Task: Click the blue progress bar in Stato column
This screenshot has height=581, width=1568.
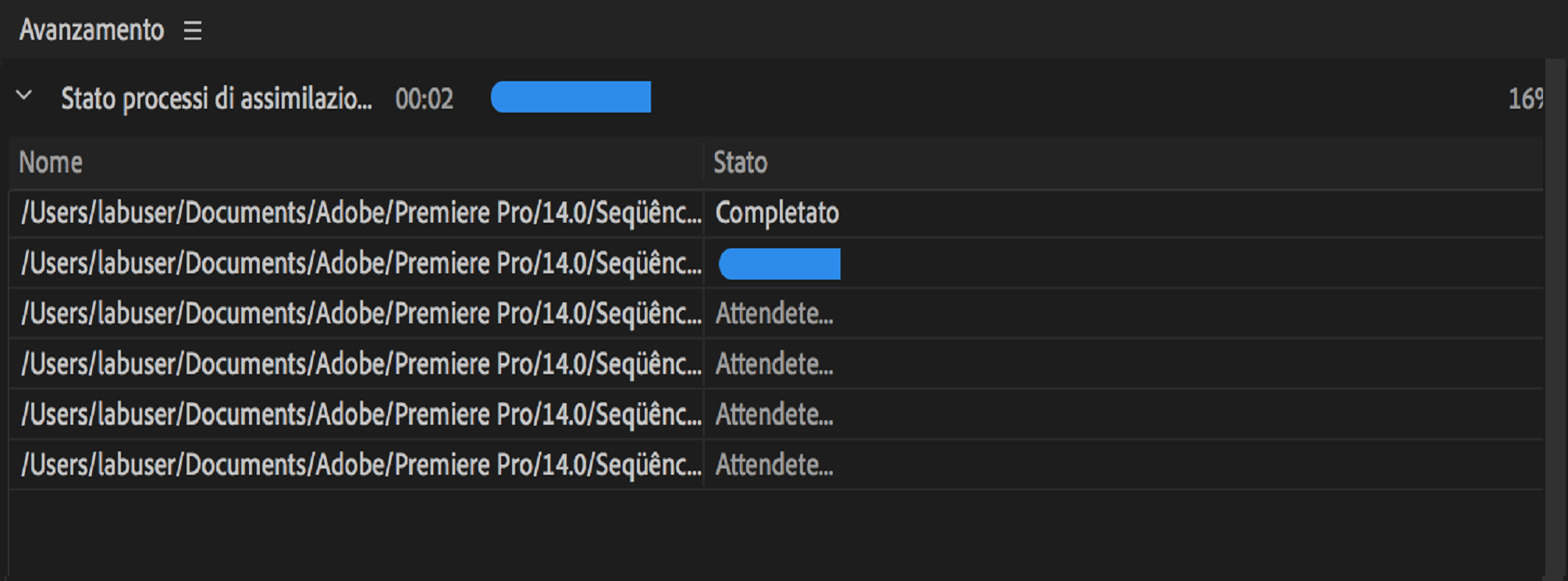Action: pyautogui.click(x=779, y=264)
